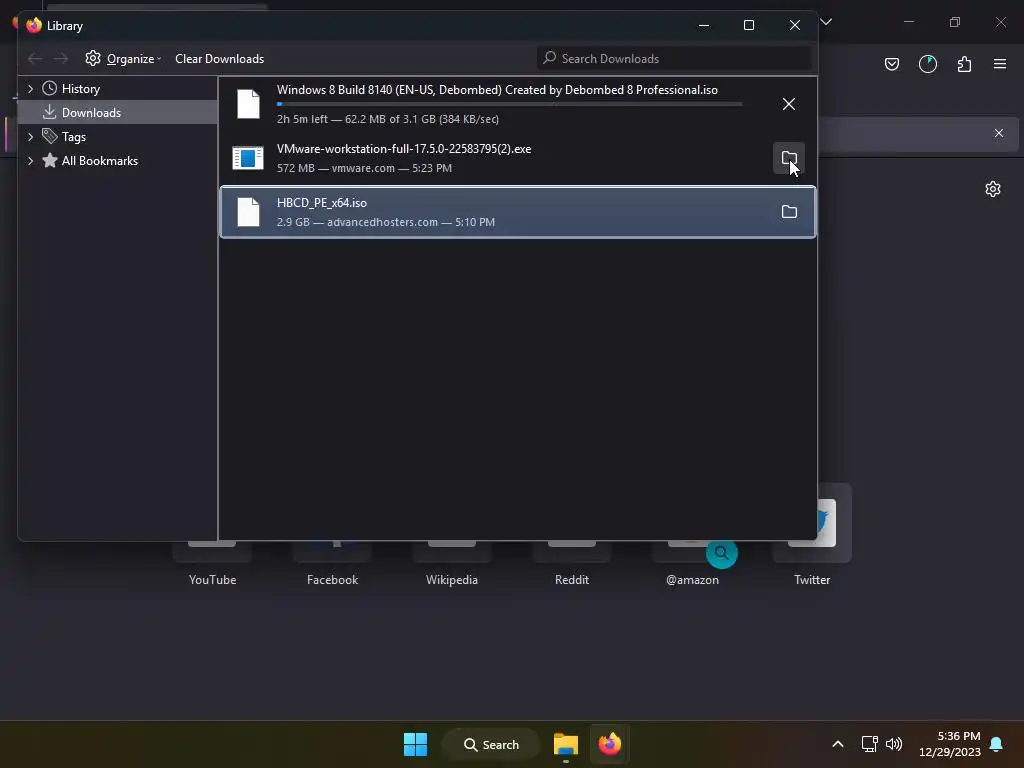Open the clock and date in the taskbar
Image resolution: width=1024 pixels, height=768 pixels.
point(950,744)
